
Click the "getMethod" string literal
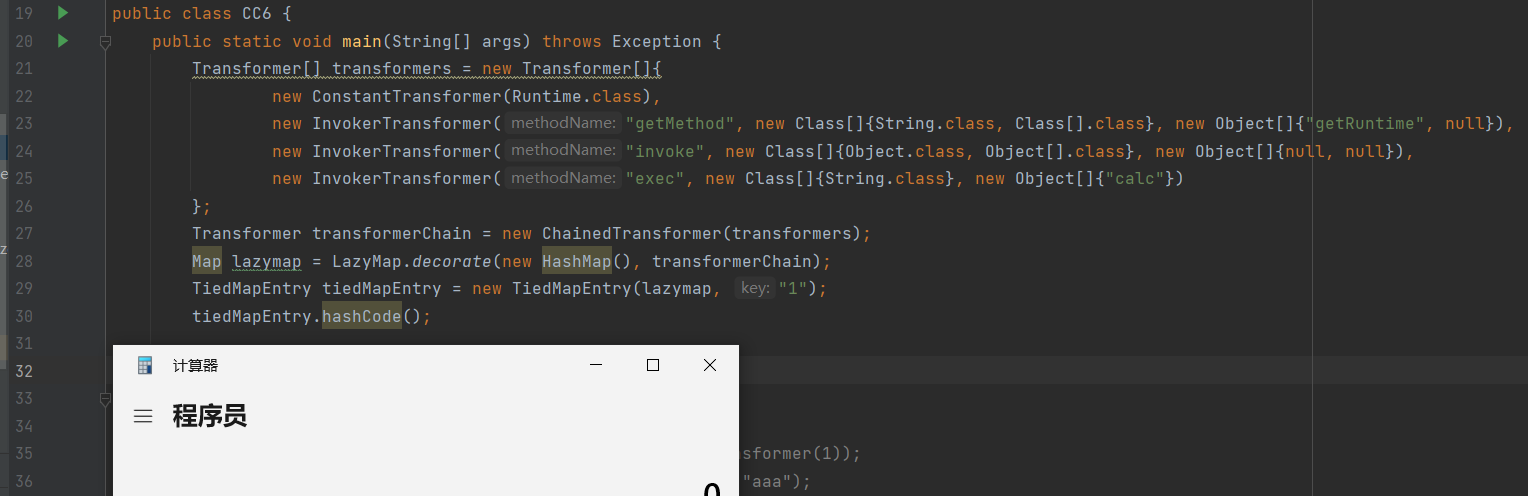tap(680, 124)
